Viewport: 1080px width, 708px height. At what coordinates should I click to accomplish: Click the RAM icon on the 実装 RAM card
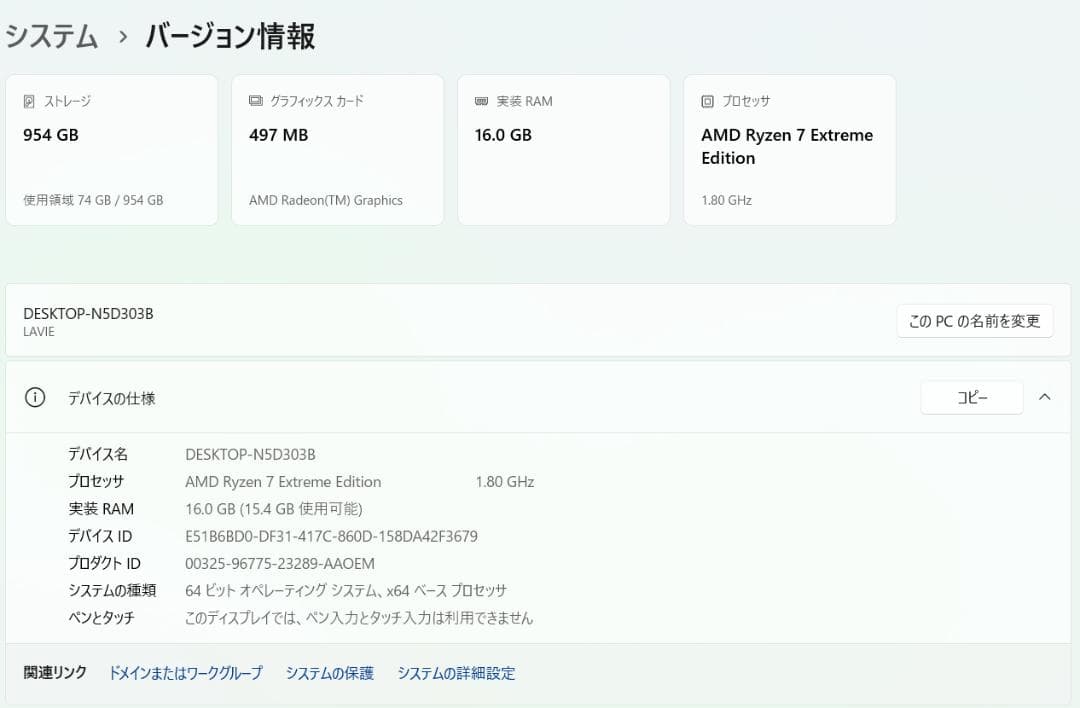pyautogui.click(x=481, y=100)
